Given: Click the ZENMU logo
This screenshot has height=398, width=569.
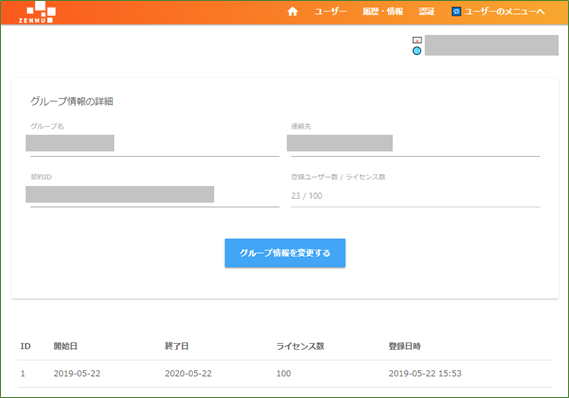Looking at the screenshot, I should 36,12.
